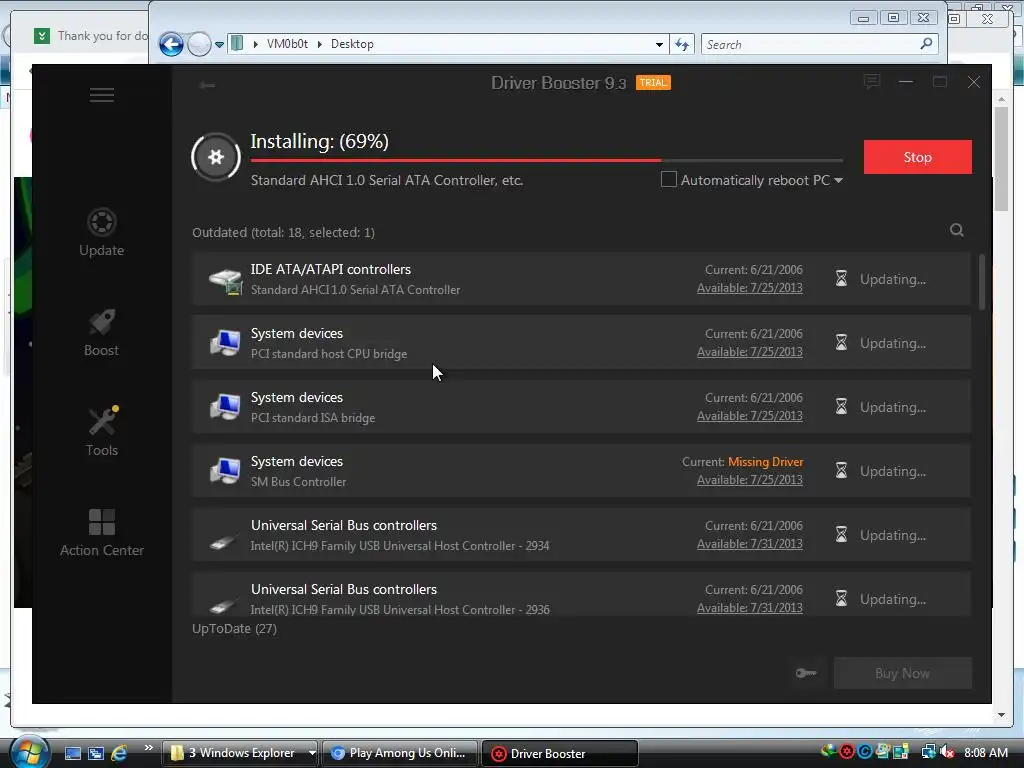
Task: Click the installing progress bar
Action: (x=547, y=160)
